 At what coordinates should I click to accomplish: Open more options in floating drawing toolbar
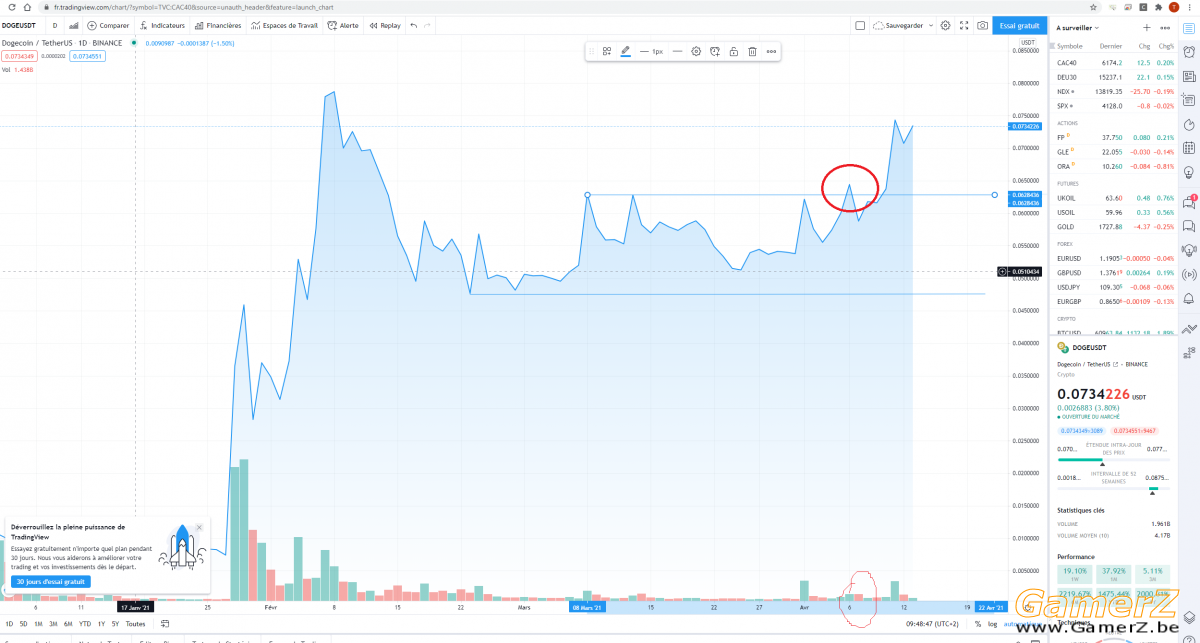click(x=771, y=51)
